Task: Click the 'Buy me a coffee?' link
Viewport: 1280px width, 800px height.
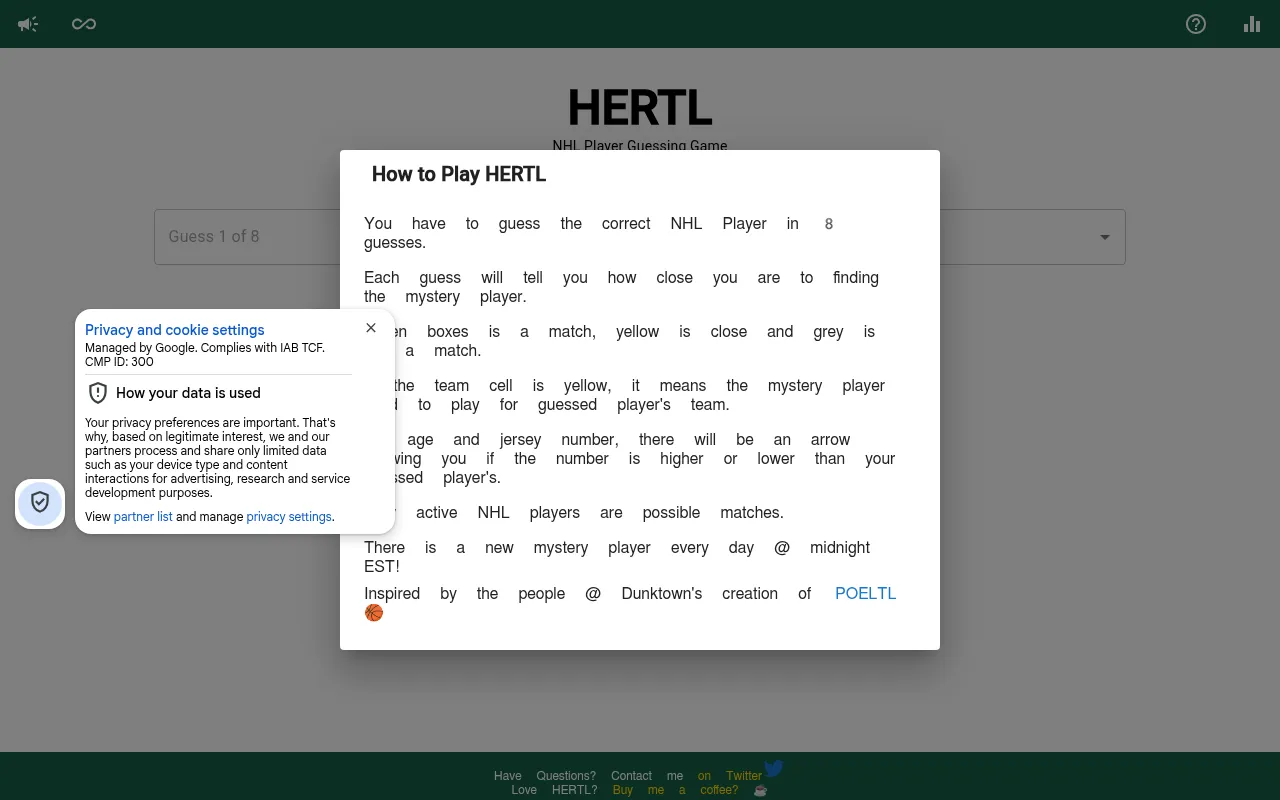Action: point(675,790)
